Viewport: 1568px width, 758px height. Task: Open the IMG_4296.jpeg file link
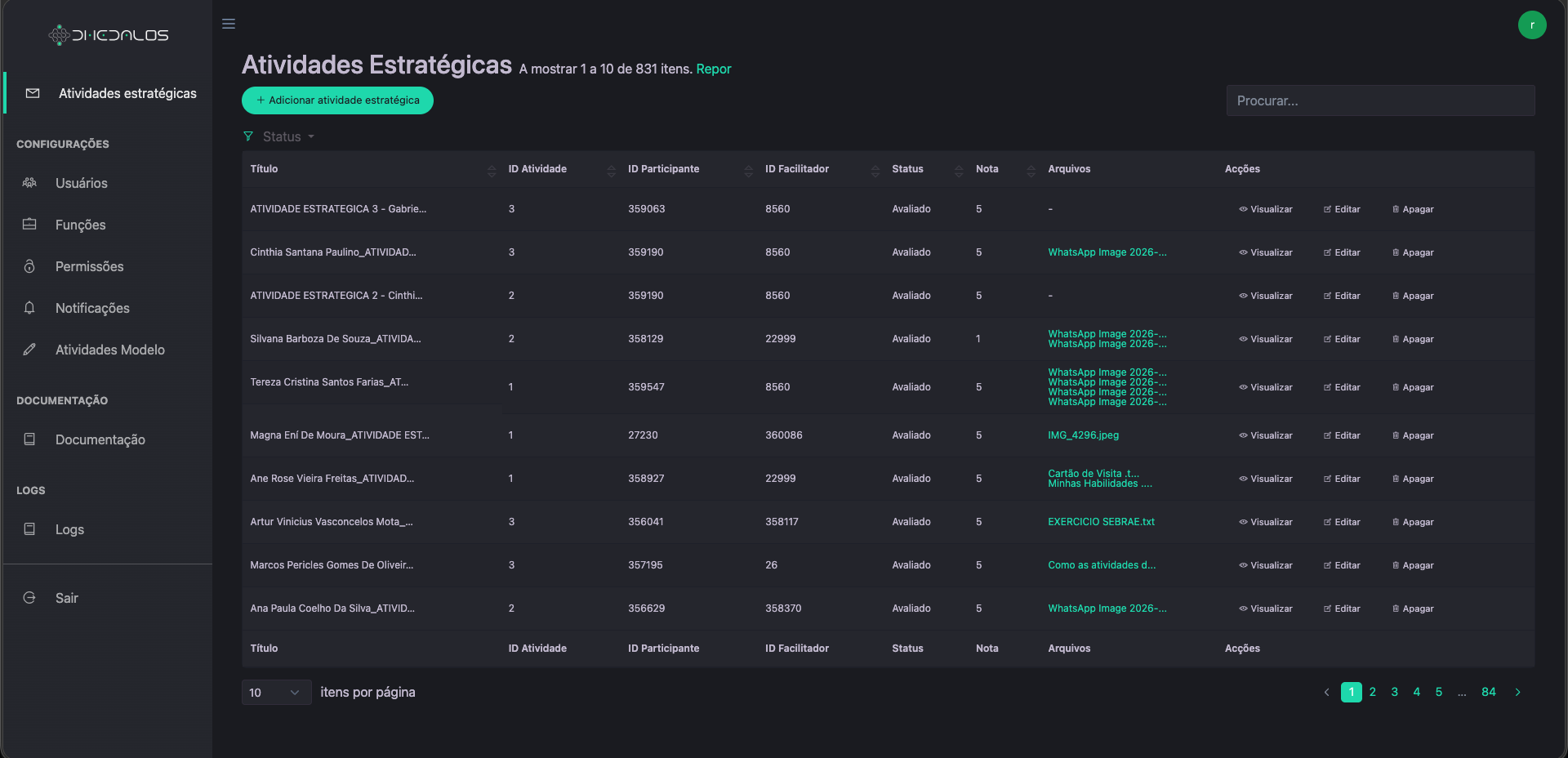point(1083,435)
